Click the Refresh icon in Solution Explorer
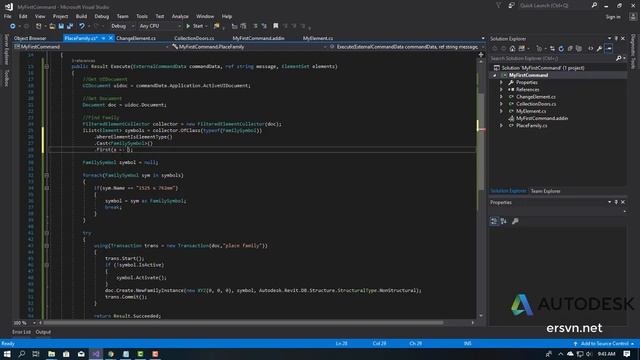The image size is (640, 360). [561, 49]
